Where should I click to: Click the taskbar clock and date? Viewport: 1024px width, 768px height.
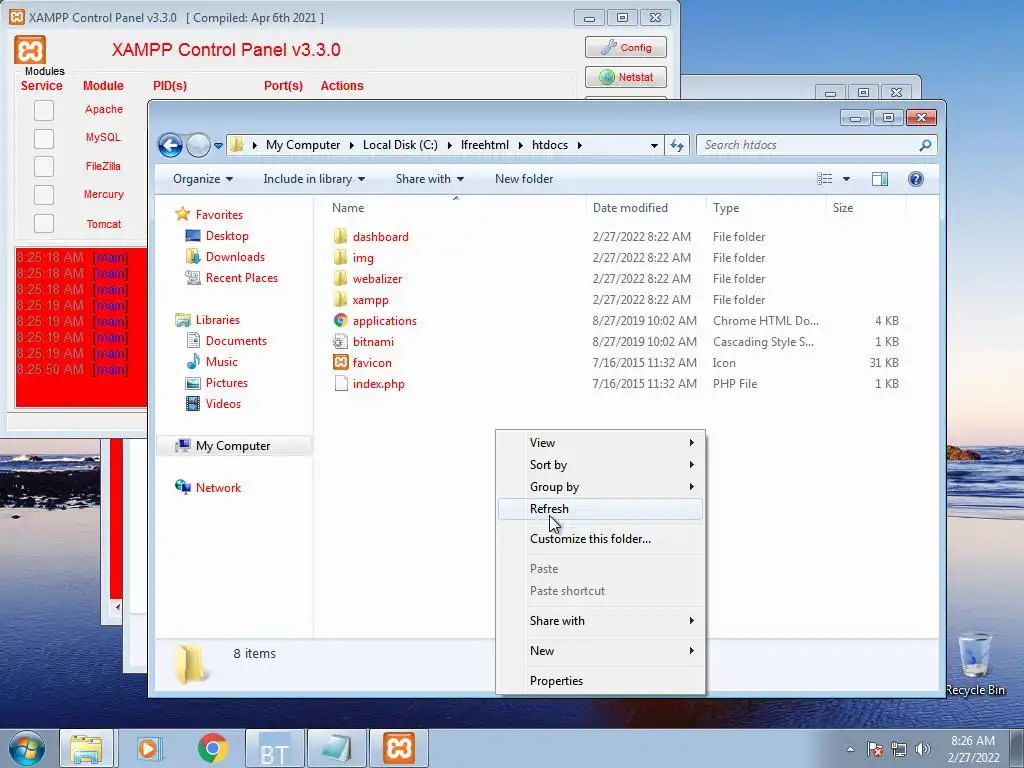pos(973,749)
